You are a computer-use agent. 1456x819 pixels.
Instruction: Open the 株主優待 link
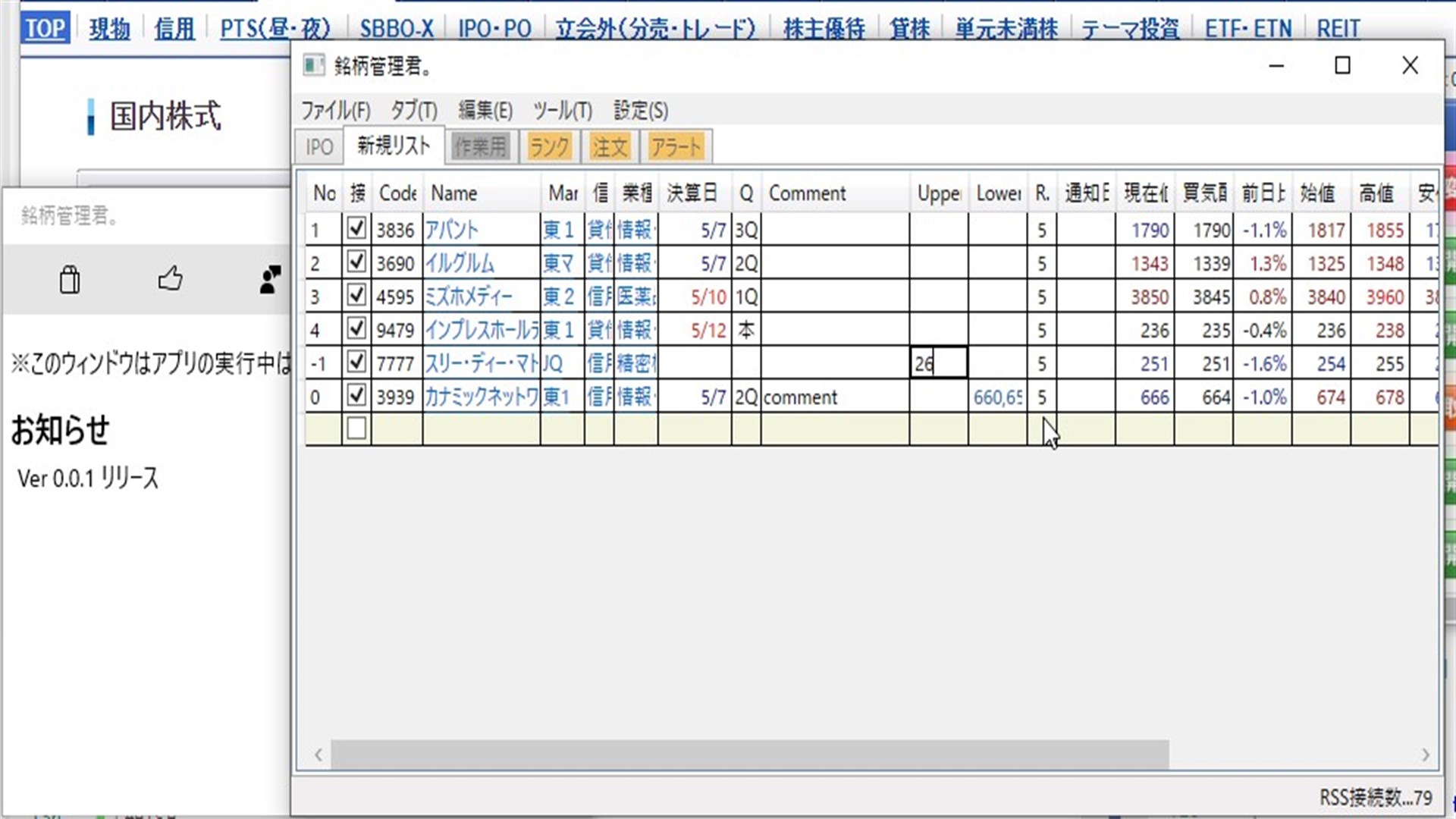pyautogui.click(x=824, y=29)
